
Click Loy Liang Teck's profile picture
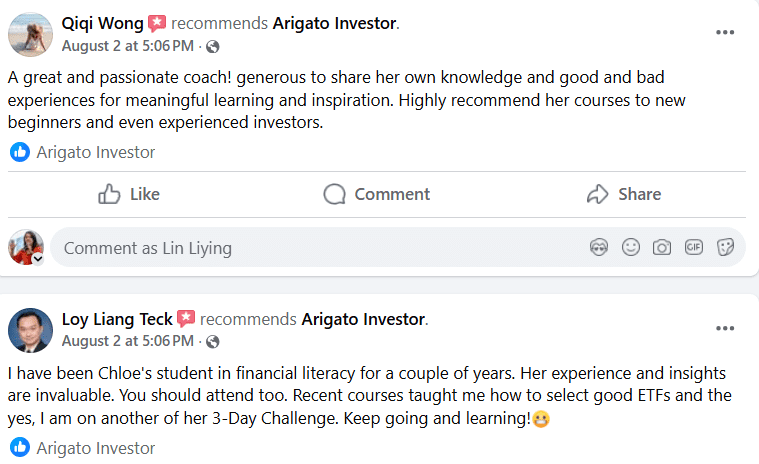(x=30, y=330)
